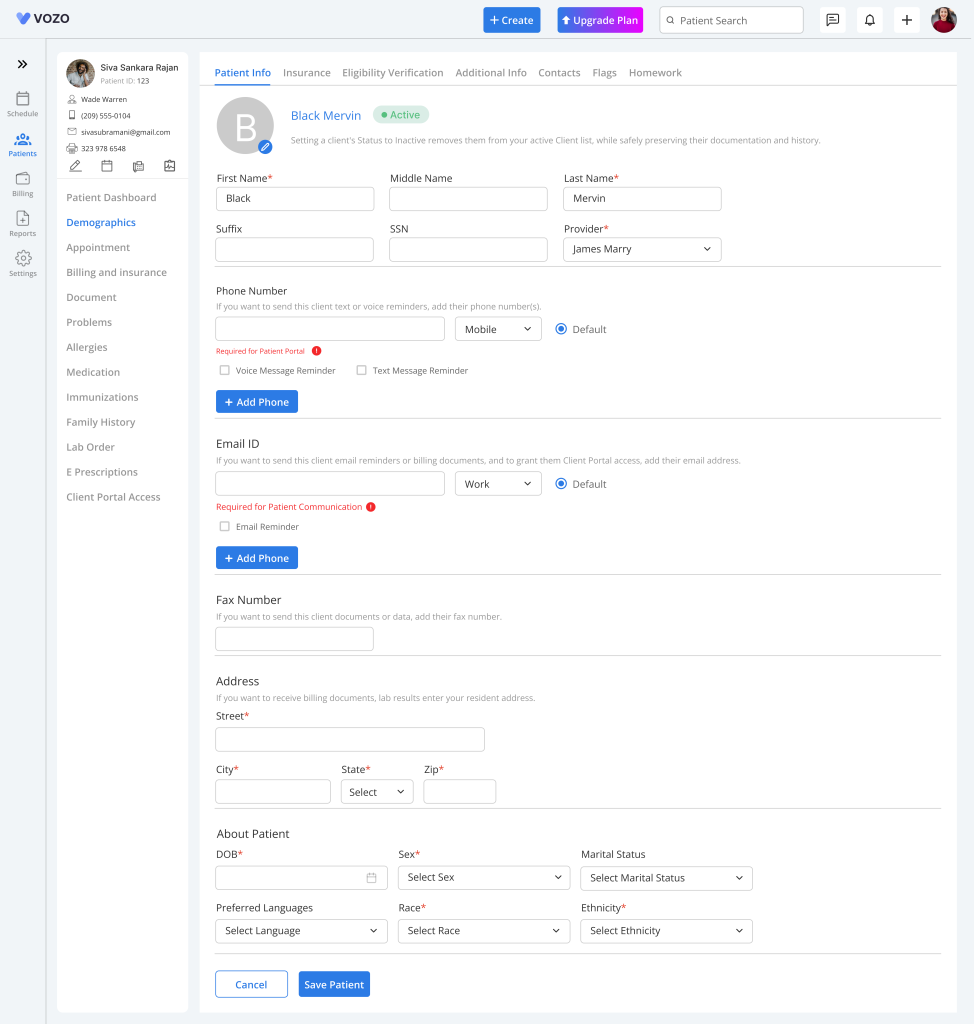The height and width of the screenshot is (1024, 974).
Task: Open the notifications bell icon
Action: click(x=869, y=20)
